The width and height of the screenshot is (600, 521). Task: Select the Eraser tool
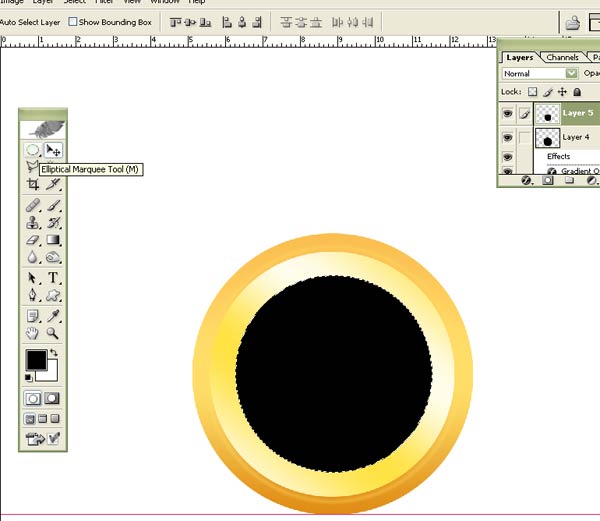[x=33, y=240]
